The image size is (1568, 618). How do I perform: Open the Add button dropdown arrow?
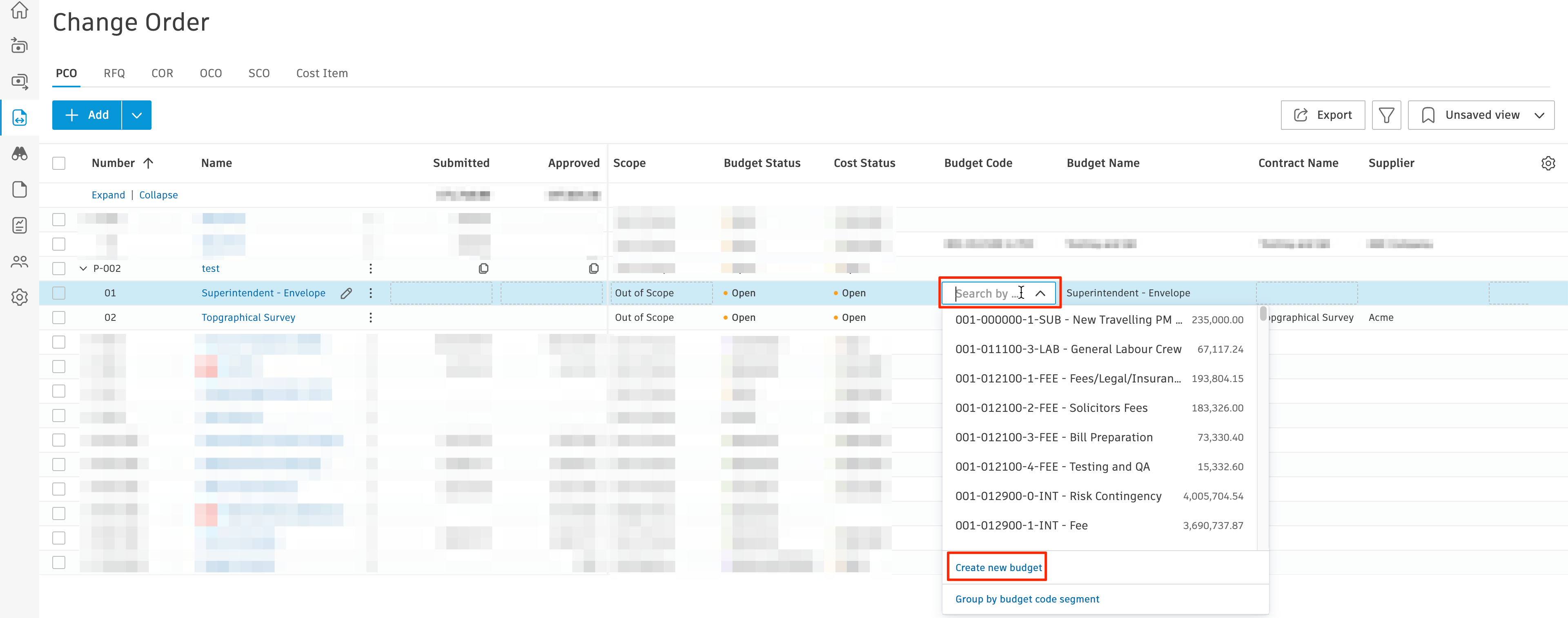tap(137, 115)
